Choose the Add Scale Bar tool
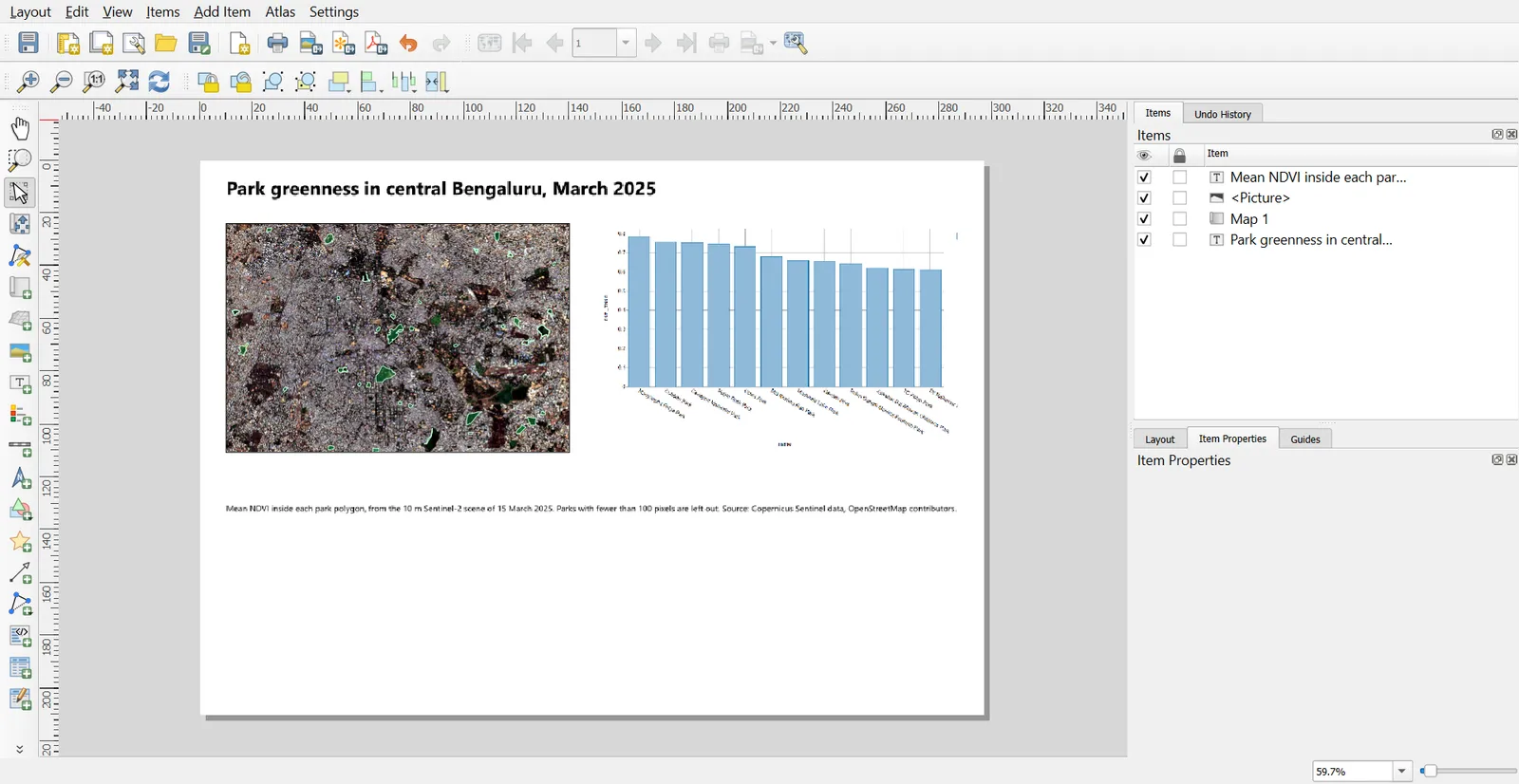The image size is (1519, 784). coord(20,447)
